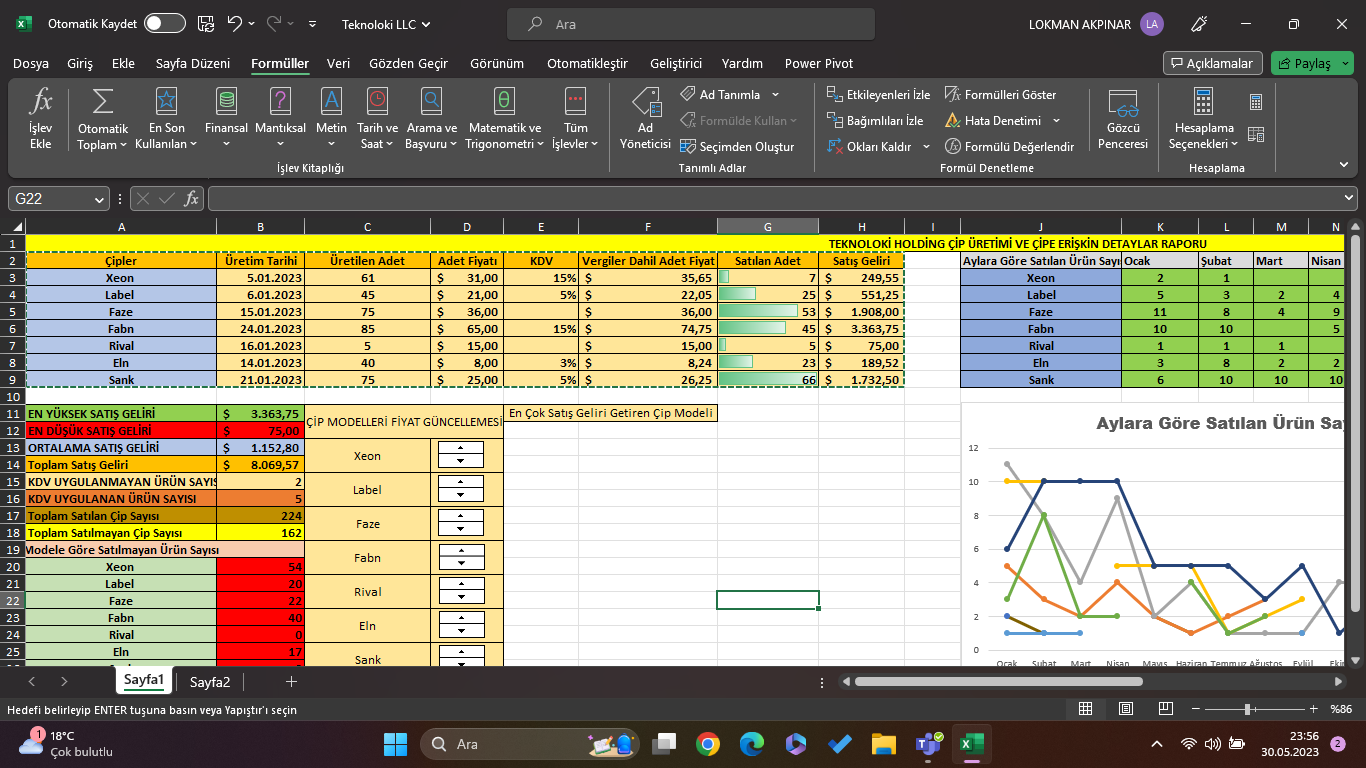The width and height of the screenshot is (1366, 768).
Task: Click Okları Kaldır to remove arrows
Action: coord(869,147)
